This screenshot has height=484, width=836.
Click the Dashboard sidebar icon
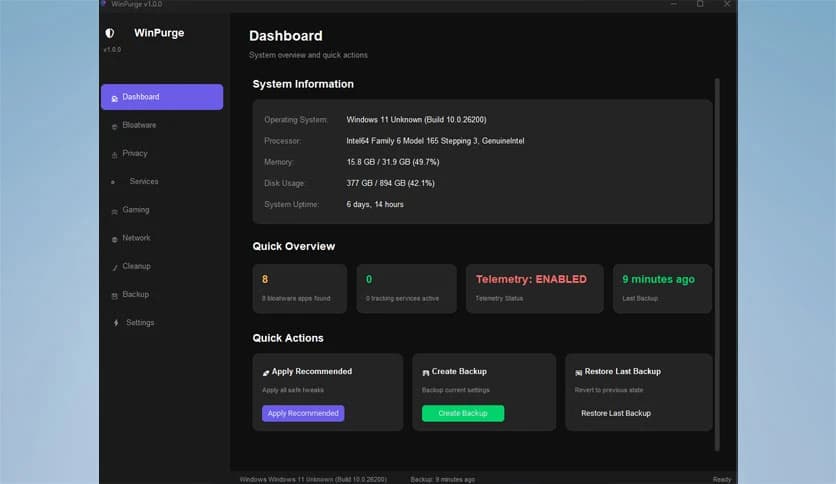tap(115, 98)
